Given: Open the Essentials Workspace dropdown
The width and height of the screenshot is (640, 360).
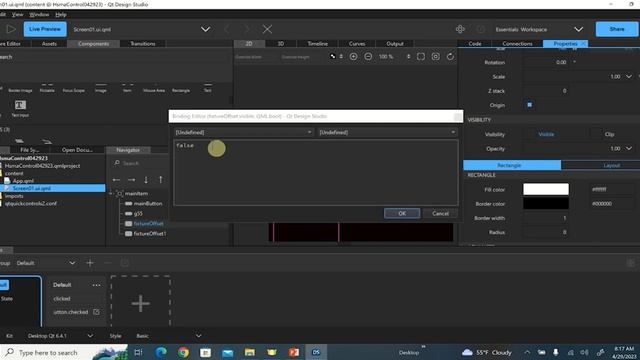Looking at the screenshot, I should click(x=578, y=29).
